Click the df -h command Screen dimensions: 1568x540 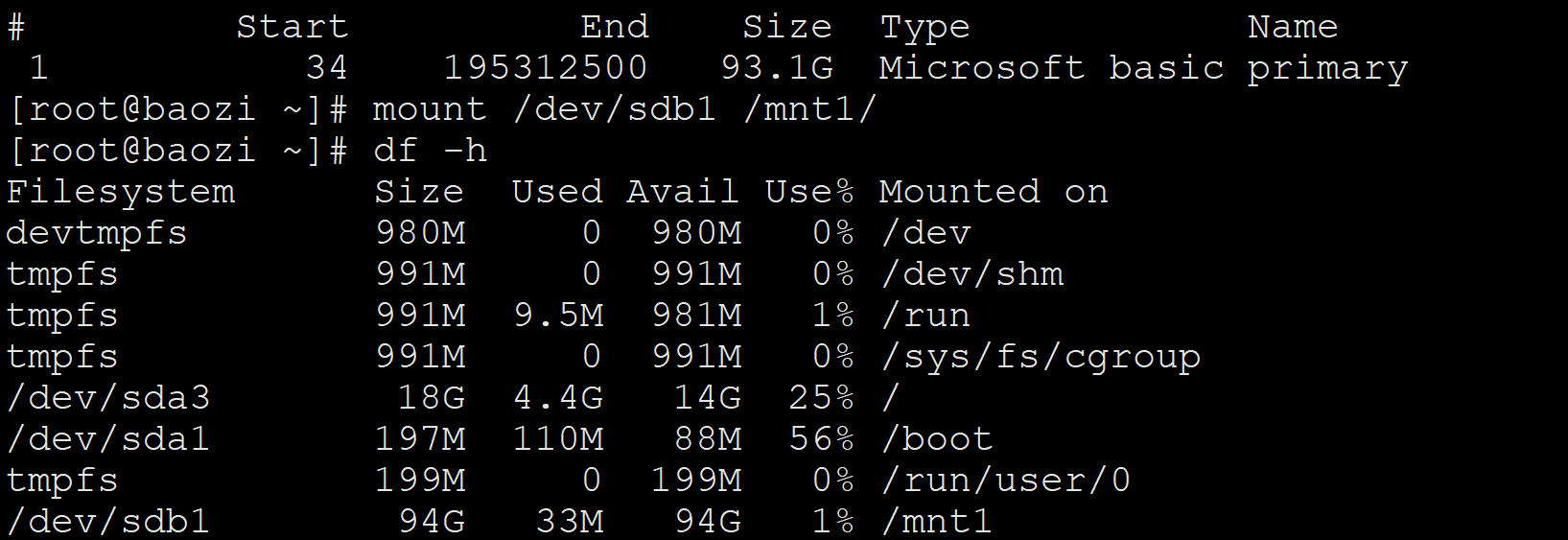coord(430,151)
